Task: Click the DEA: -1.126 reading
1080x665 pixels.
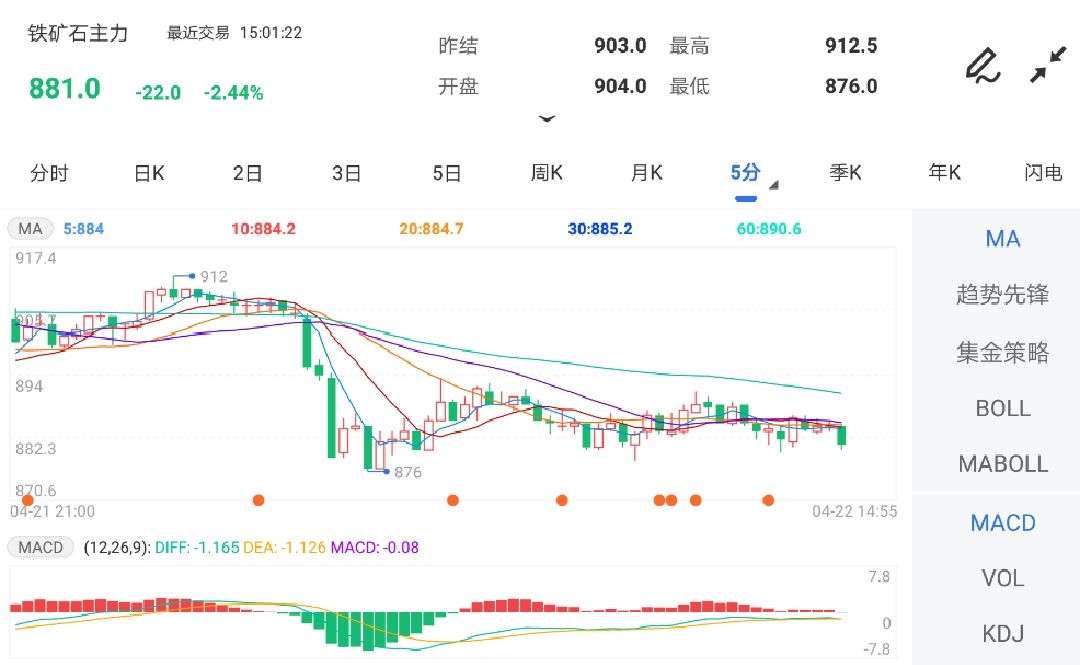Action: tap(284, 548)
